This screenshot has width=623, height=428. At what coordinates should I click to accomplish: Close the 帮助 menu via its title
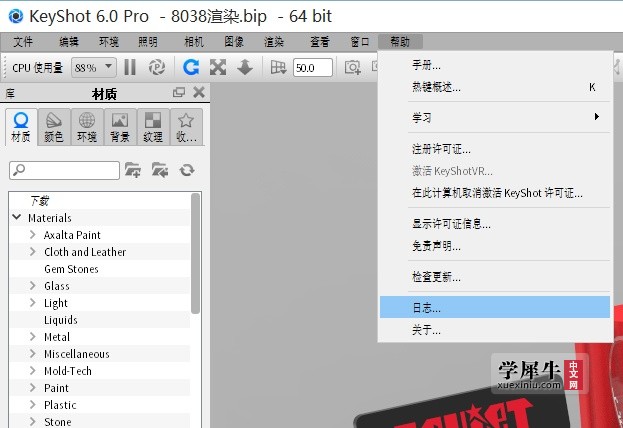point(400,42)
